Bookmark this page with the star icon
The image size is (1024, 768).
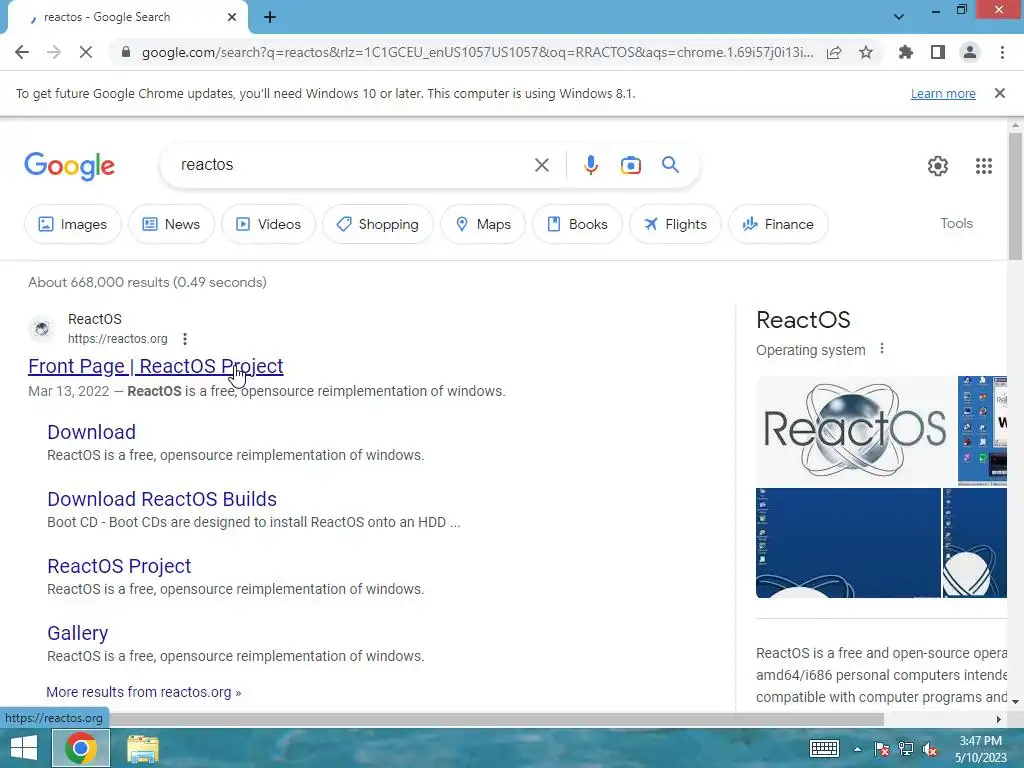point(866,52)
